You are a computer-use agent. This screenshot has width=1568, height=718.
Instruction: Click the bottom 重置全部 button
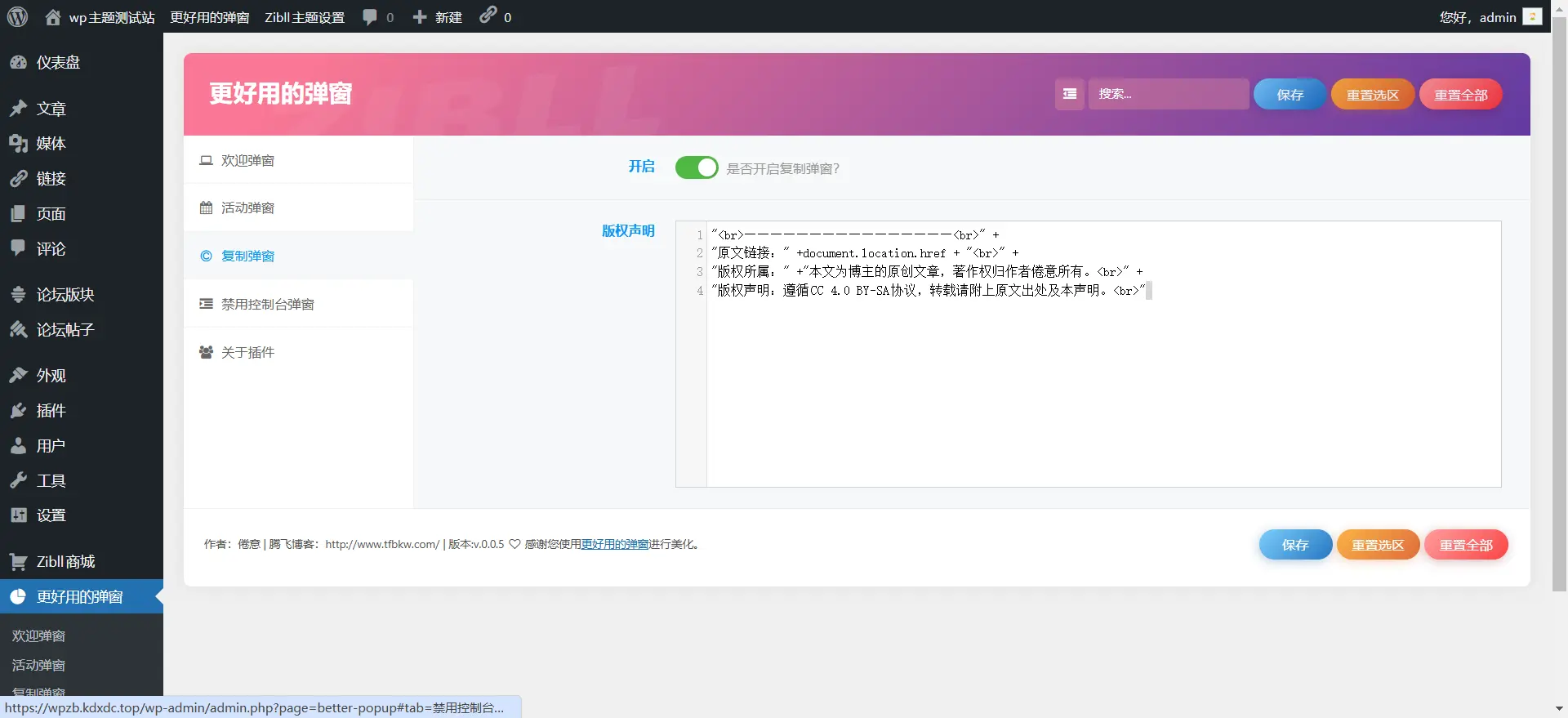click(x=1466, y=545)
